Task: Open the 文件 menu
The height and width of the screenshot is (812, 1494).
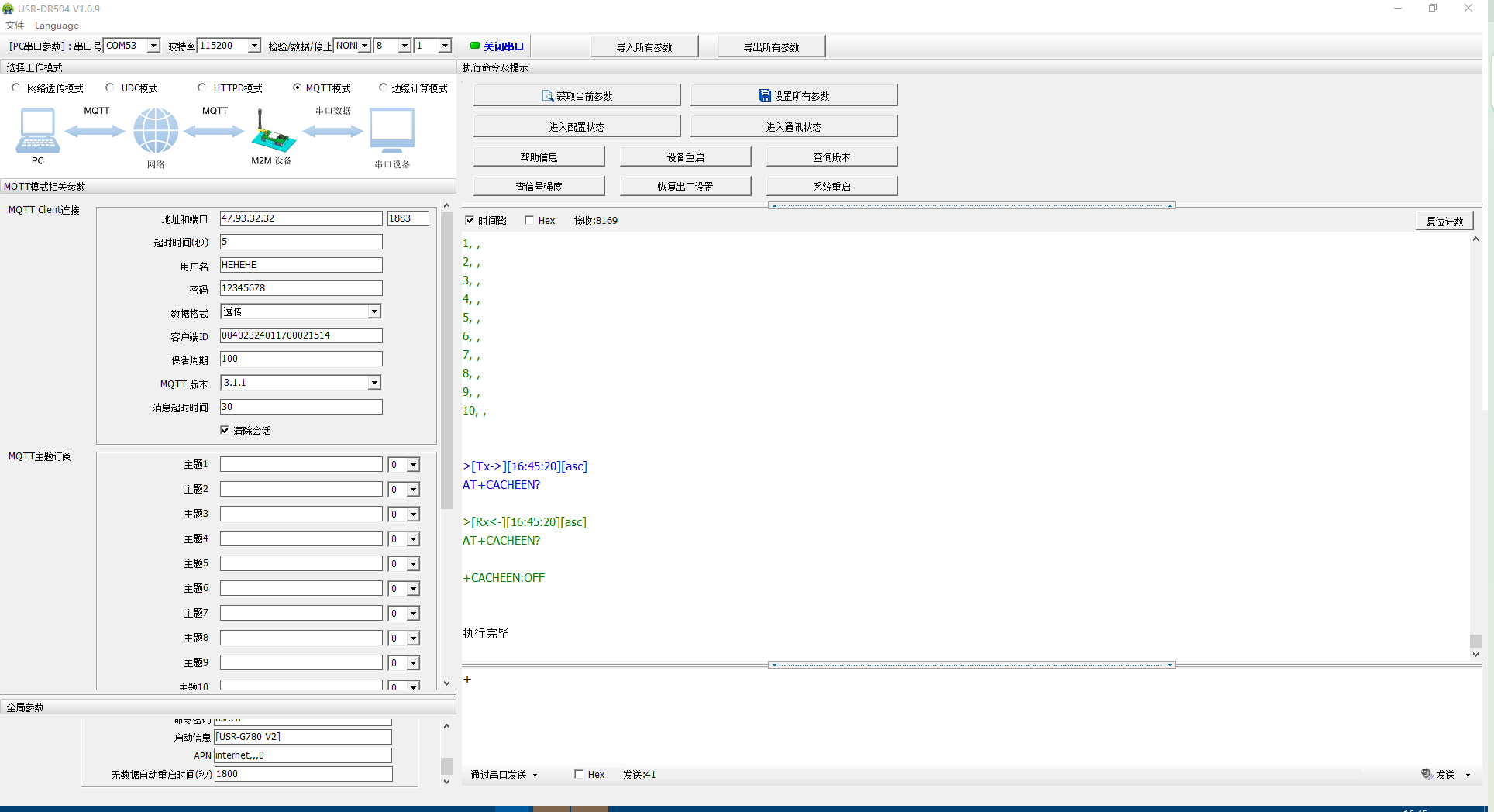Action: (15, 26)
